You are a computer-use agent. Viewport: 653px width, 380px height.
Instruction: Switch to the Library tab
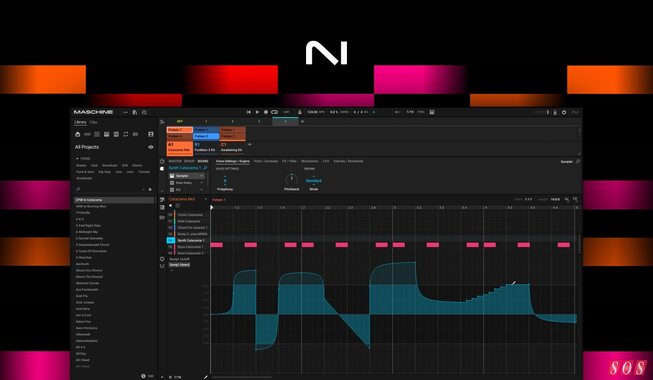click(x=80, y=122)
